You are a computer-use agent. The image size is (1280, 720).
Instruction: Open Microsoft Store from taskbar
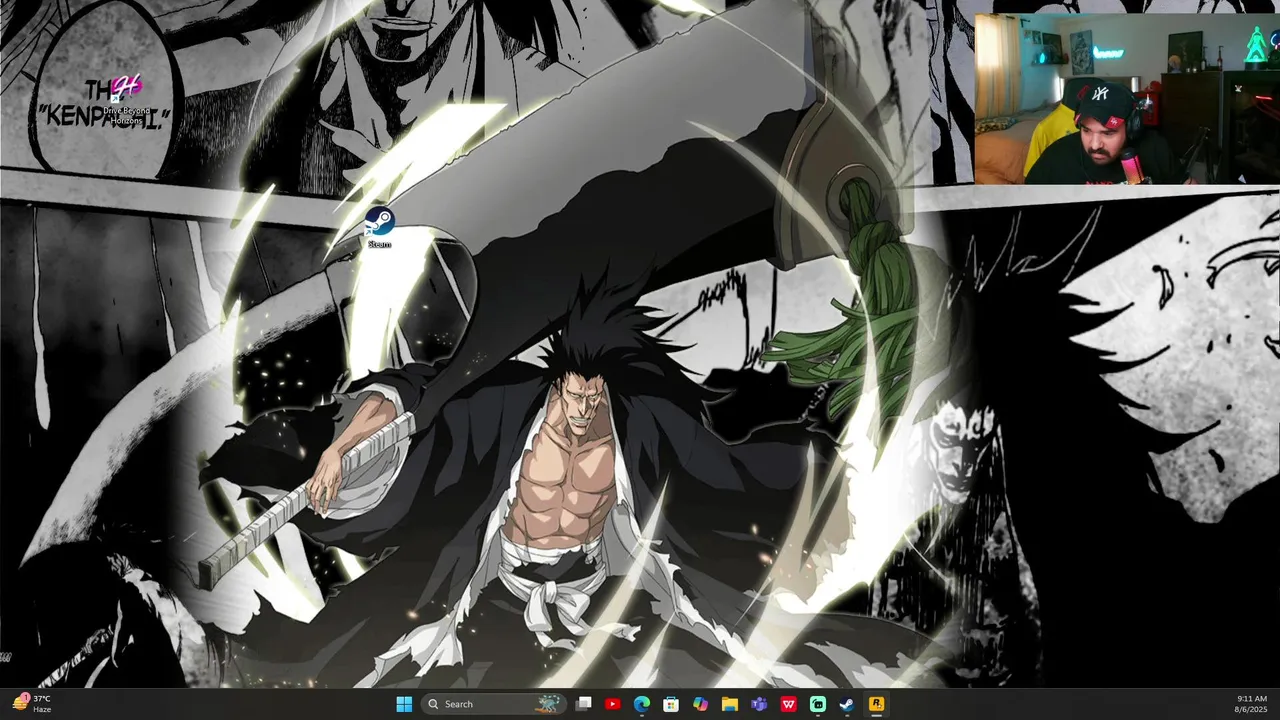coord(671,704)
